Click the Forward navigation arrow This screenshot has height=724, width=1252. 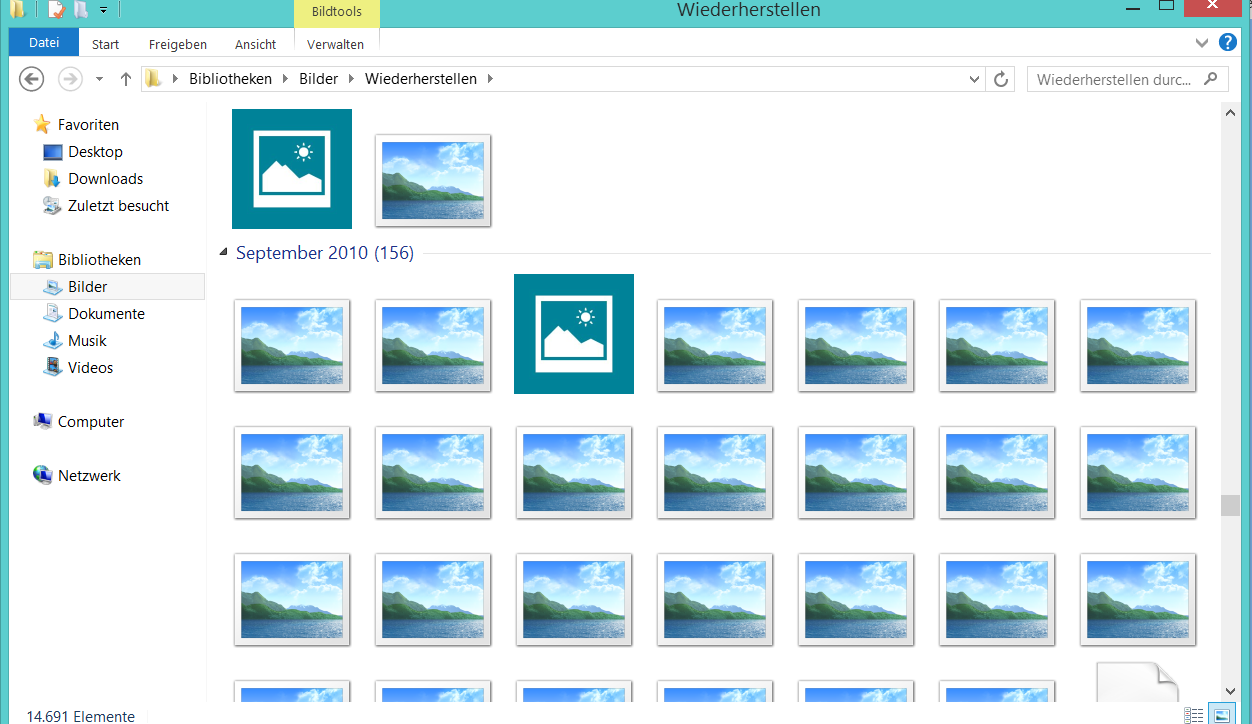(x=70, y=79)
